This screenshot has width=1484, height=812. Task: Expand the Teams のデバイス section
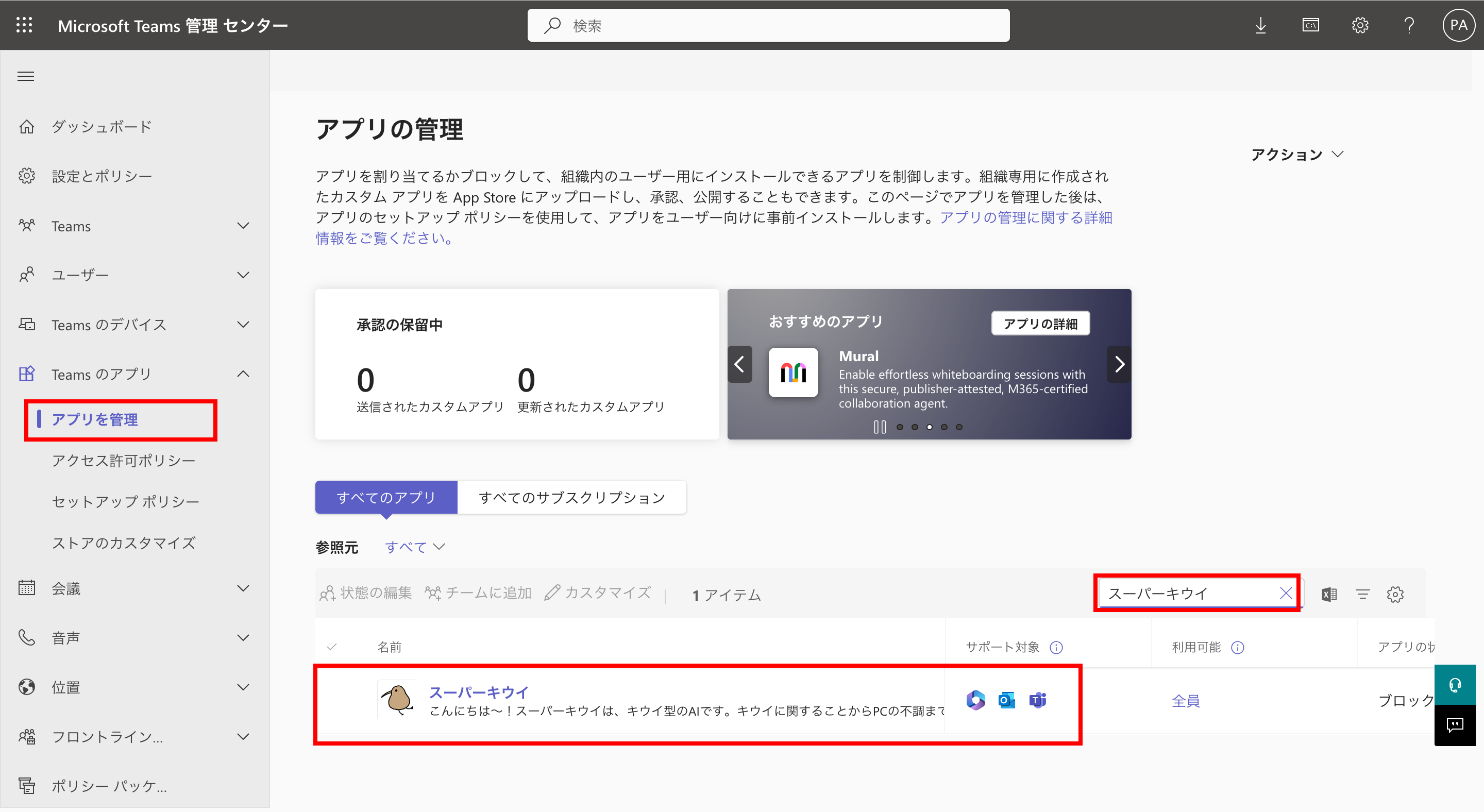(x=244, y=324)
